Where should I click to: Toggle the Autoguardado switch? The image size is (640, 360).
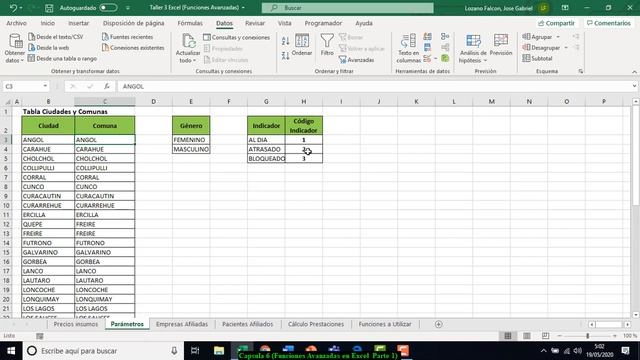108,8
